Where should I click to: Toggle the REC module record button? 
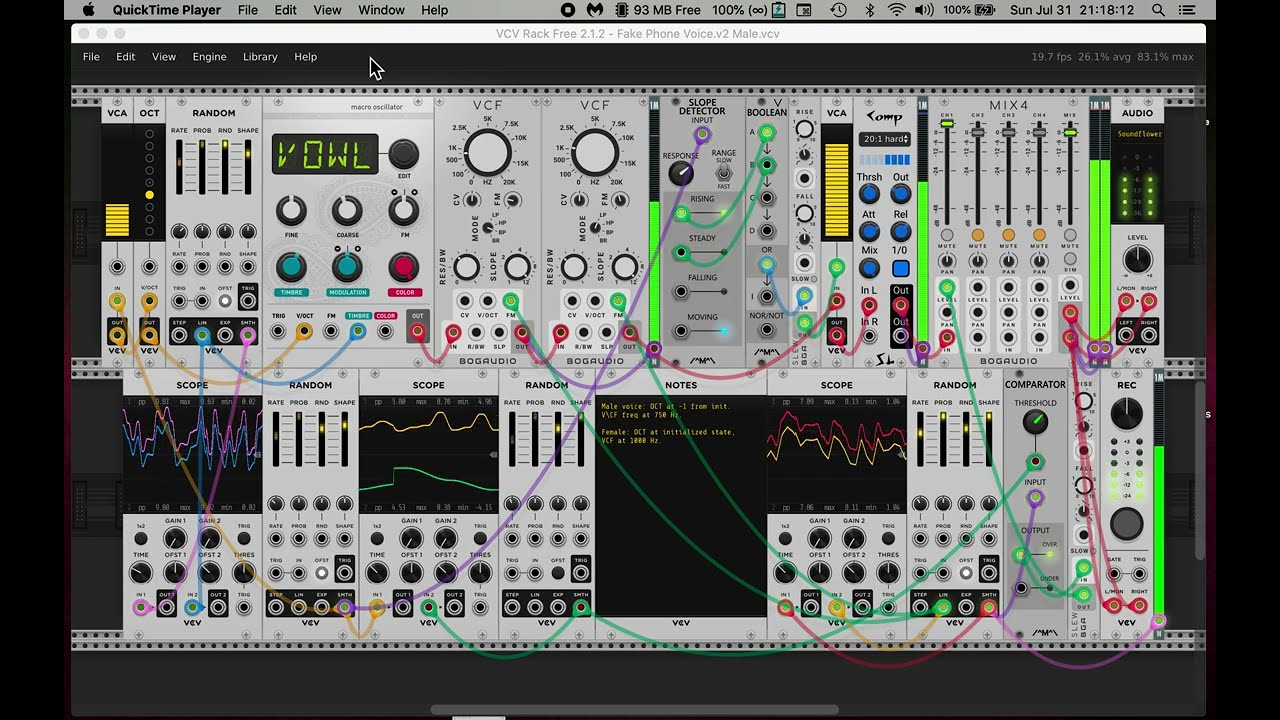coord(1127,523)
